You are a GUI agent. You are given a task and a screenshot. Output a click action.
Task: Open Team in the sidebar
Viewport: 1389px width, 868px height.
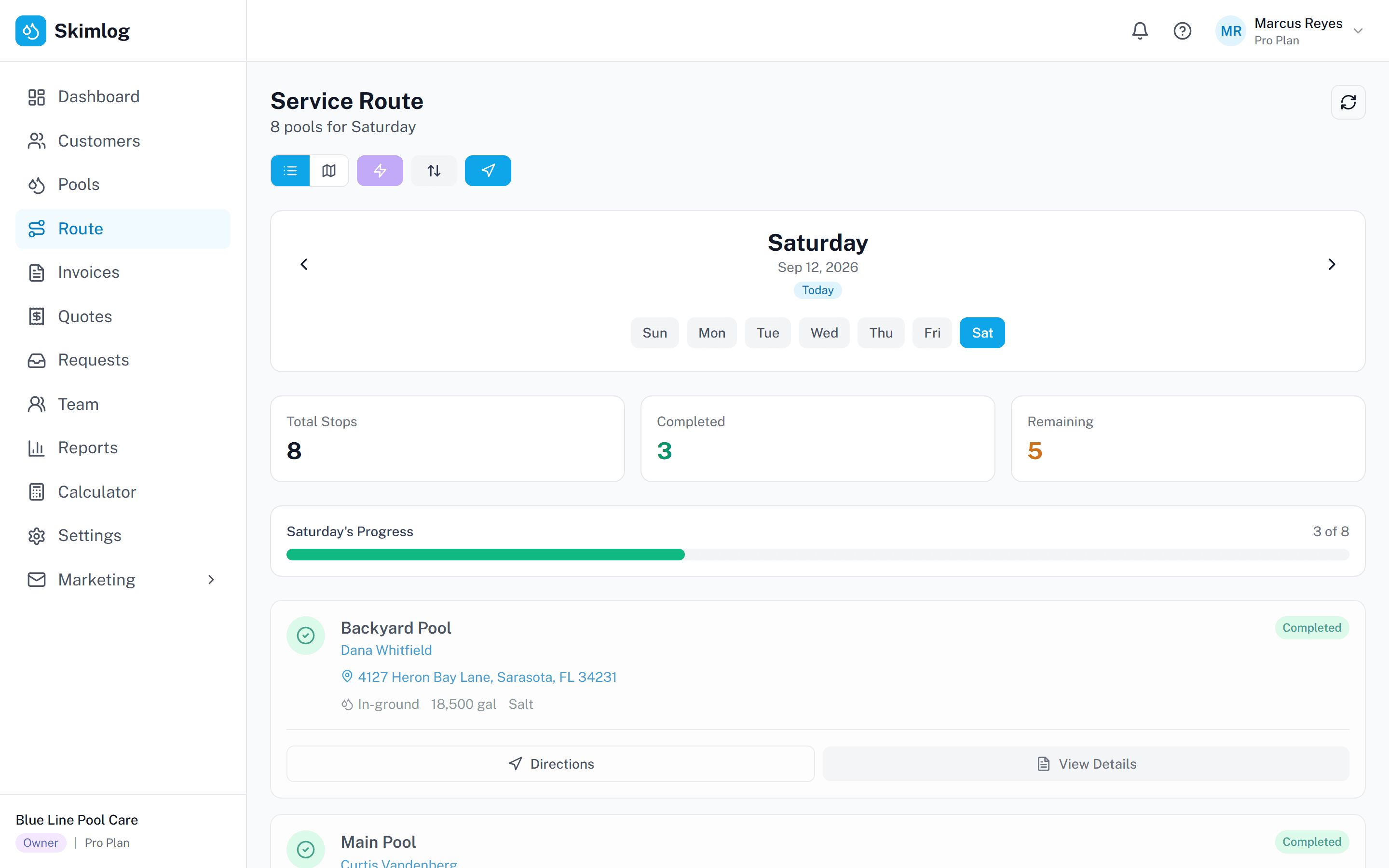(123, 404)
